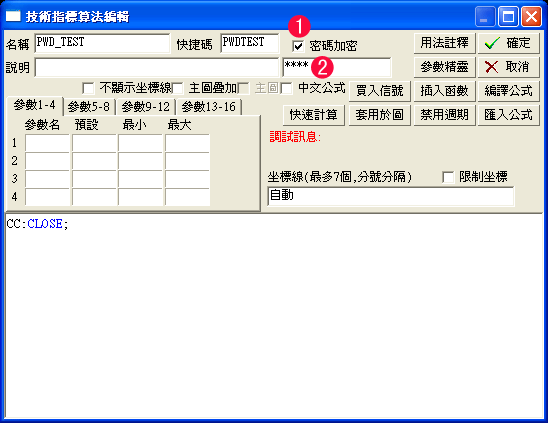
Task: Open the 參數9-12 tab
Action: pyautogui.click(x=145, y=107)
